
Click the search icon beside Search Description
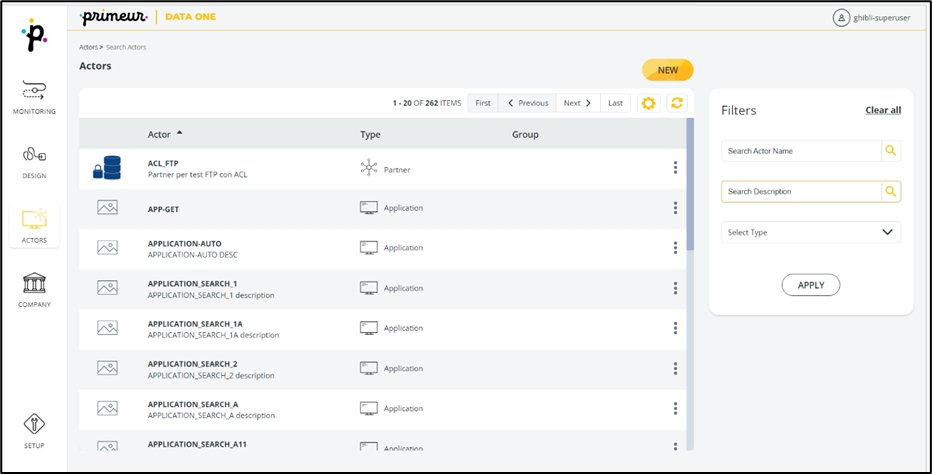coord(890,191)
